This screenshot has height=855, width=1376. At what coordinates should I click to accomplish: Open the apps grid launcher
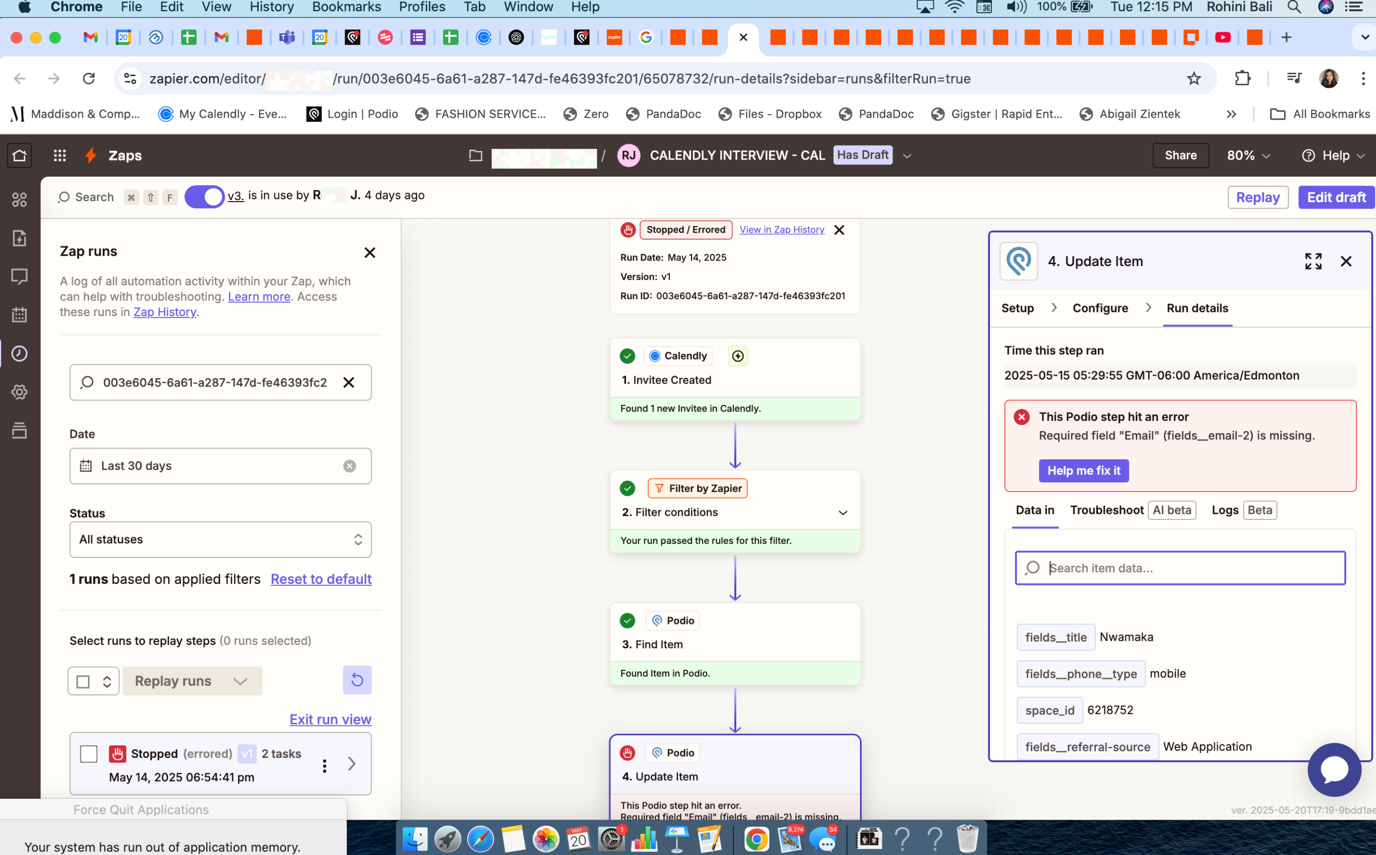60,155
